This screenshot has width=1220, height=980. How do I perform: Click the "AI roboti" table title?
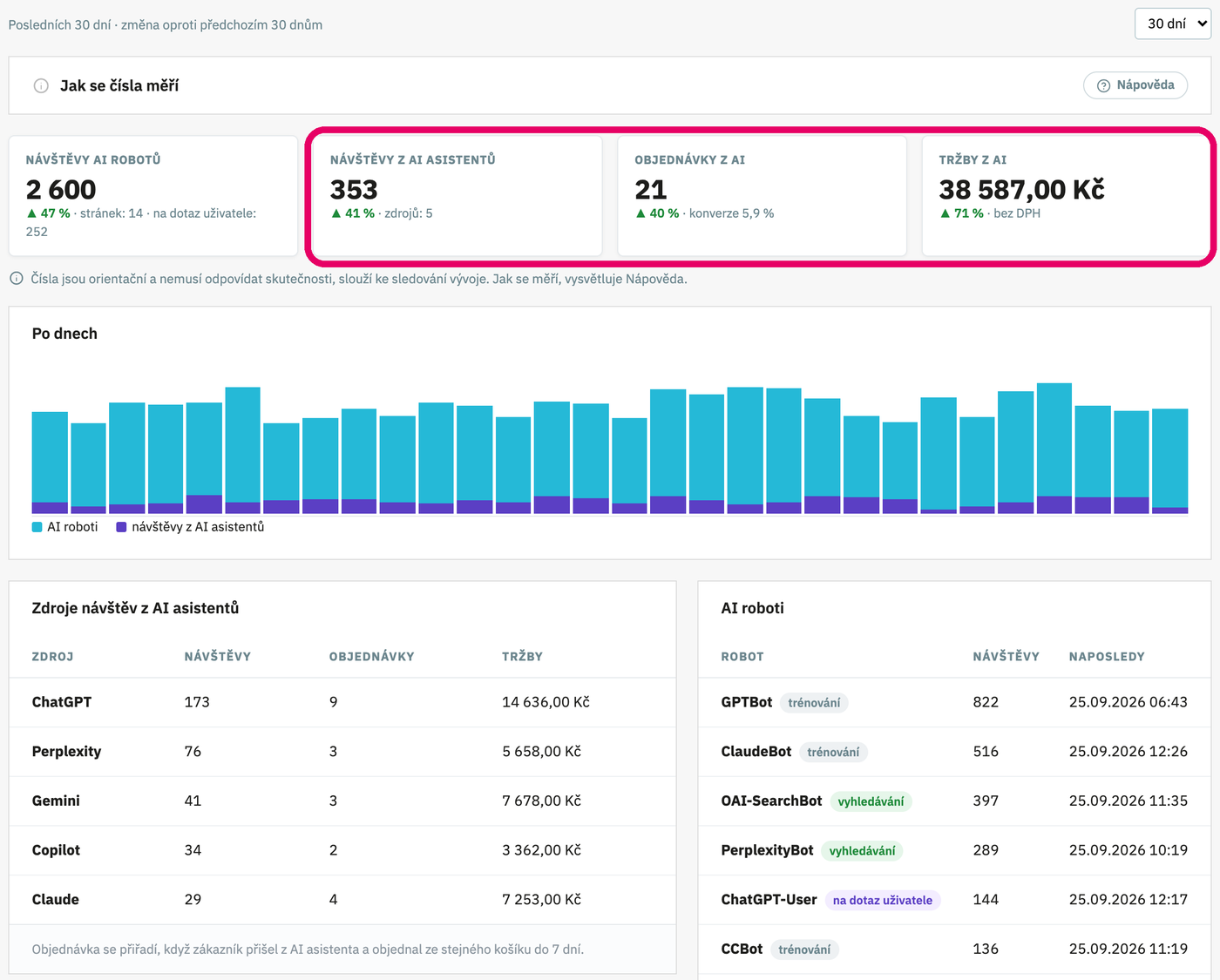[753, 608]
